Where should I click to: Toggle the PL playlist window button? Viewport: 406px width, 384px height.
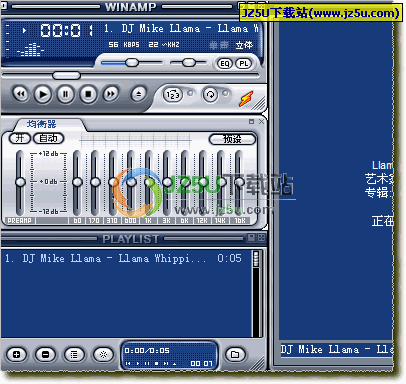tap(244, 64)
